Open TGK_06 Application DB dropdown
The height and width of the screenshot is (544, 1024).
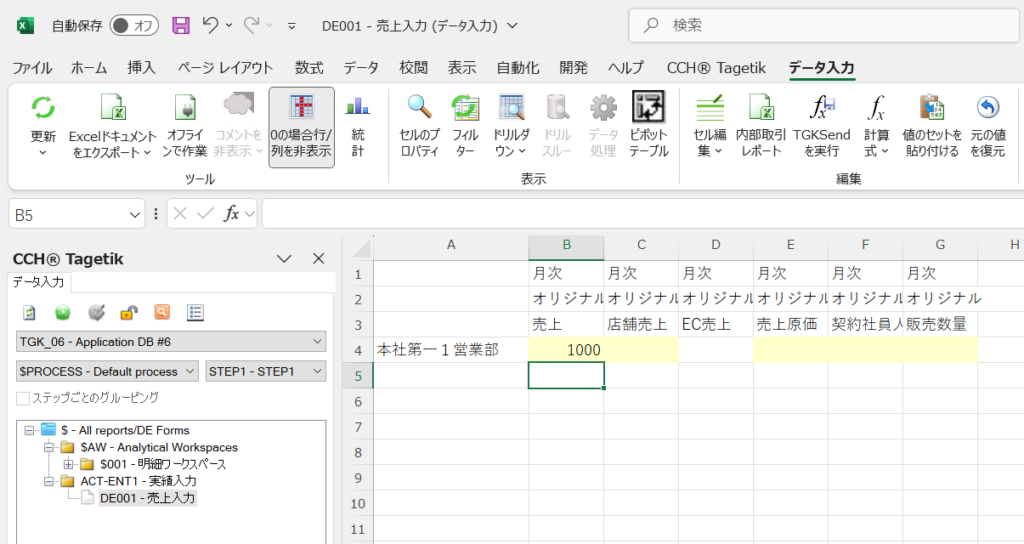pyautogui.click(x=171, y=342)
